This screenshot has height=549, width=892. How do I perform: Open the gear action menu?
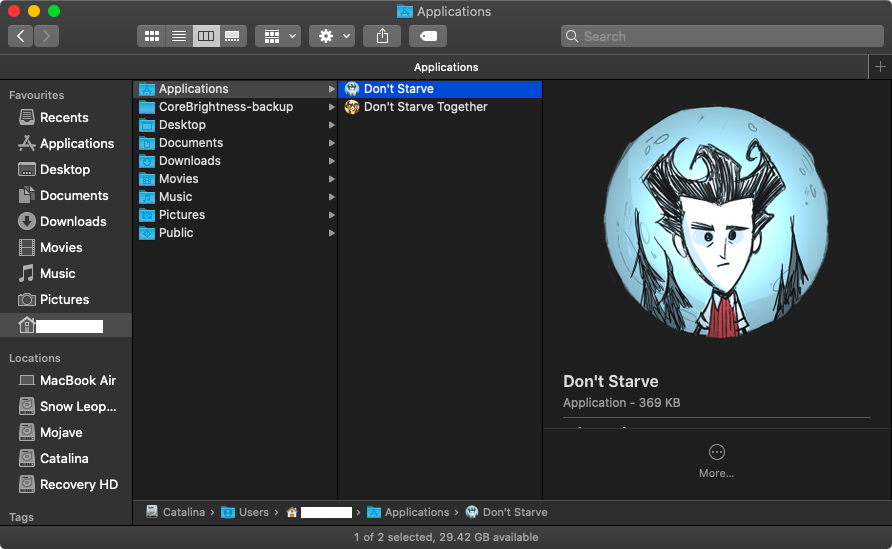[x=332, y=36]
